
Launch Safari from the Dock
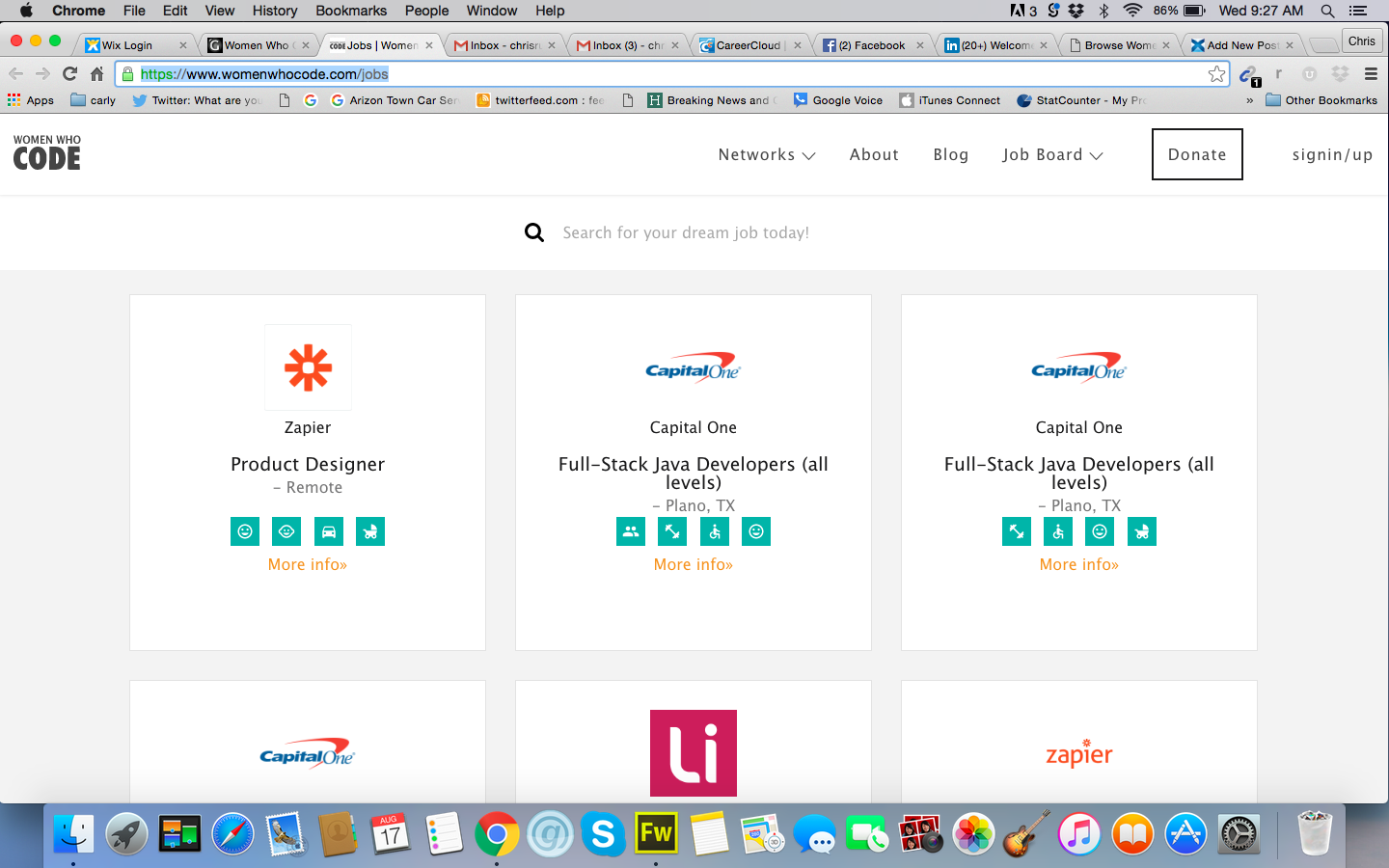click(232, 833)
